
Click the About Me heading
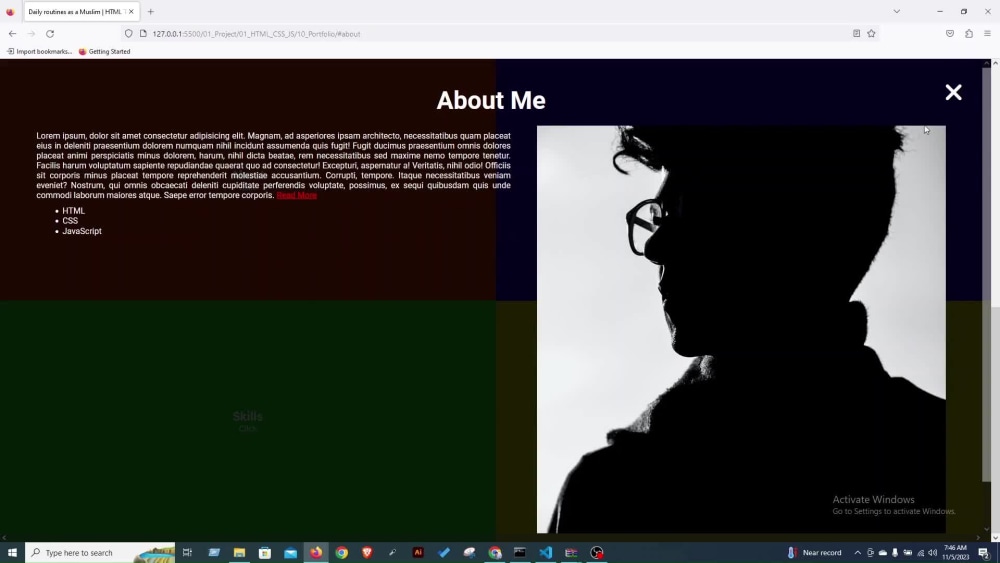(491, 100)
